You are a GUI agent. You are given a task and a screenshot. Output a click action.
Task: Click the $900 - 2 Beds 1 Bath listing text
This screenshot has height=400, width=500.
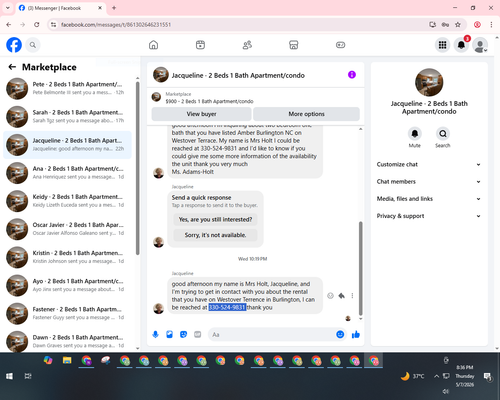tap(209, 101)
